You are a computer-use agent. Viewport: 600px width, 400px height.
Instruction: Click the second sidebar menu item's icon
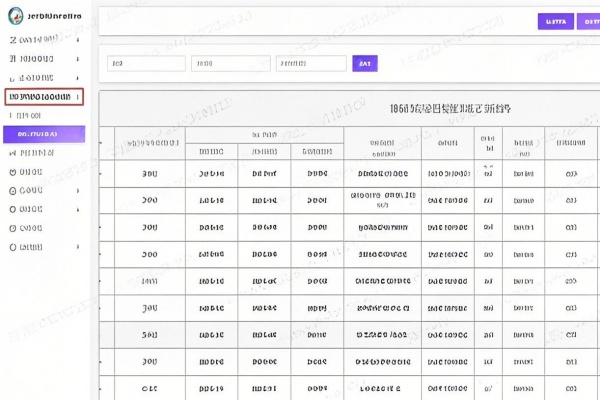(12, 59)
